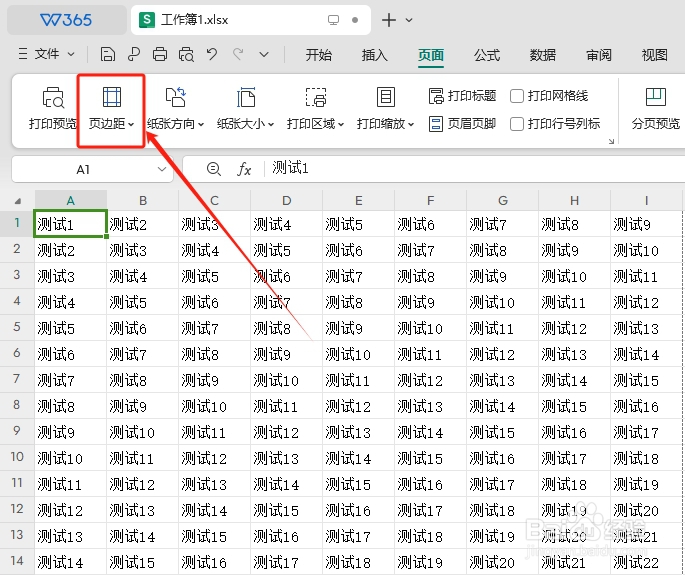The image size is (685, 575).
Task: Expand the 打印区域 dropdown arrow
Action: coord(341,125)
